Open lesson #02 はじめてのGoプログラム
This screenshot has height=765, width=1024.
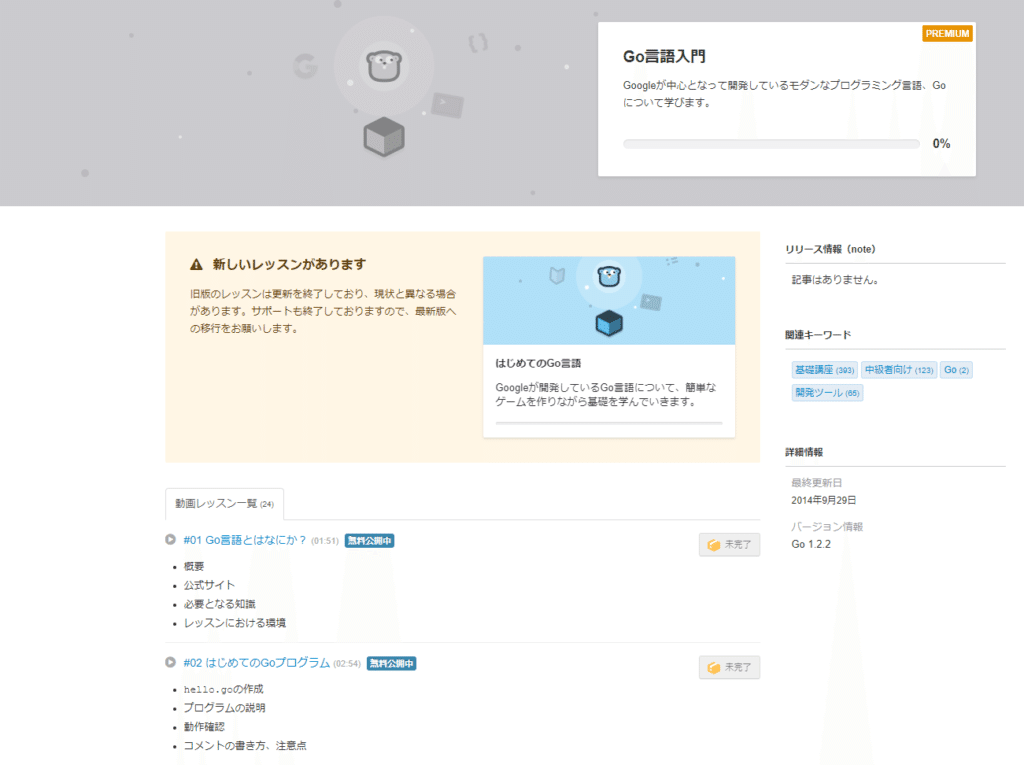[x=255, y=662]
